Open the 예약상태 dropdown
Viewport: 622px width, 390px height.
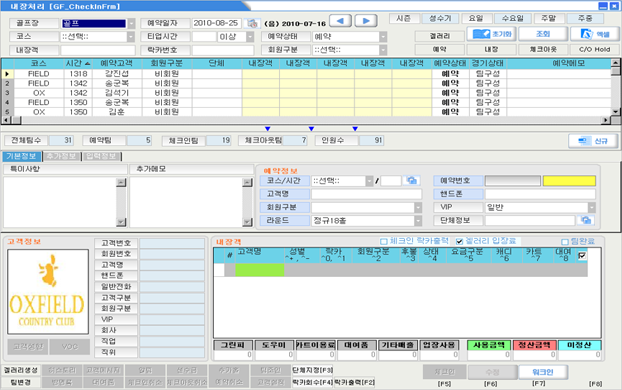tap(383, 37)
